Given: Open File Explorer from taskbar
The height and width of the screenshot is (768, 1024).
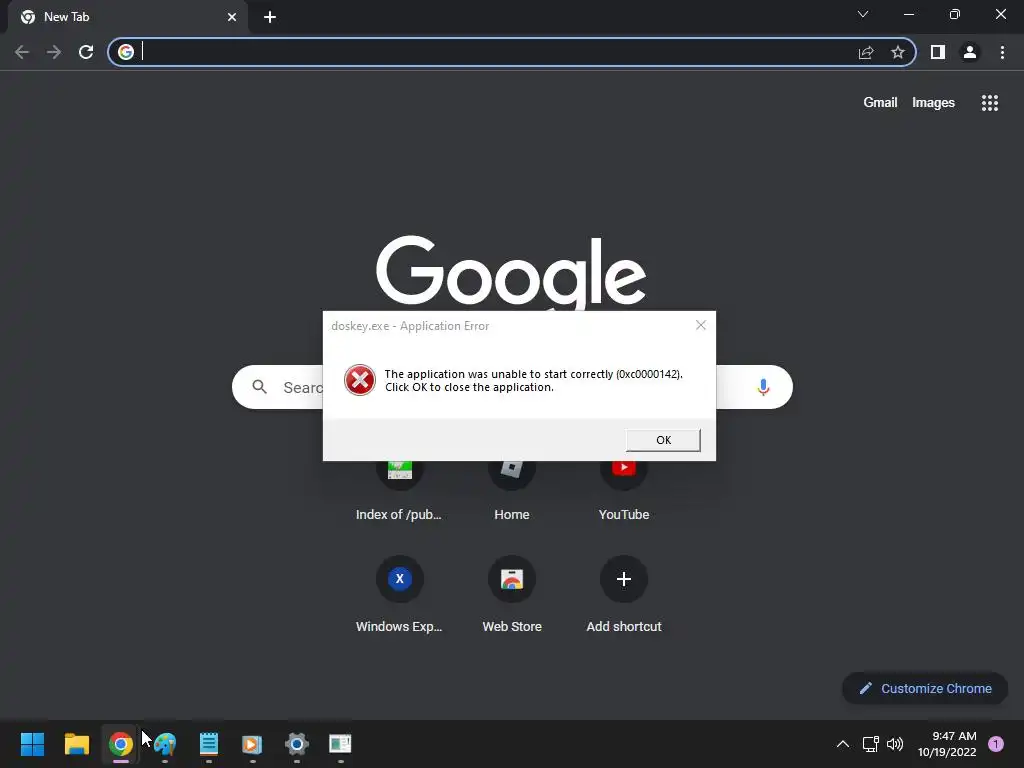Looking at the screenshot, I should pyautogui.click(x=76, y=744).
